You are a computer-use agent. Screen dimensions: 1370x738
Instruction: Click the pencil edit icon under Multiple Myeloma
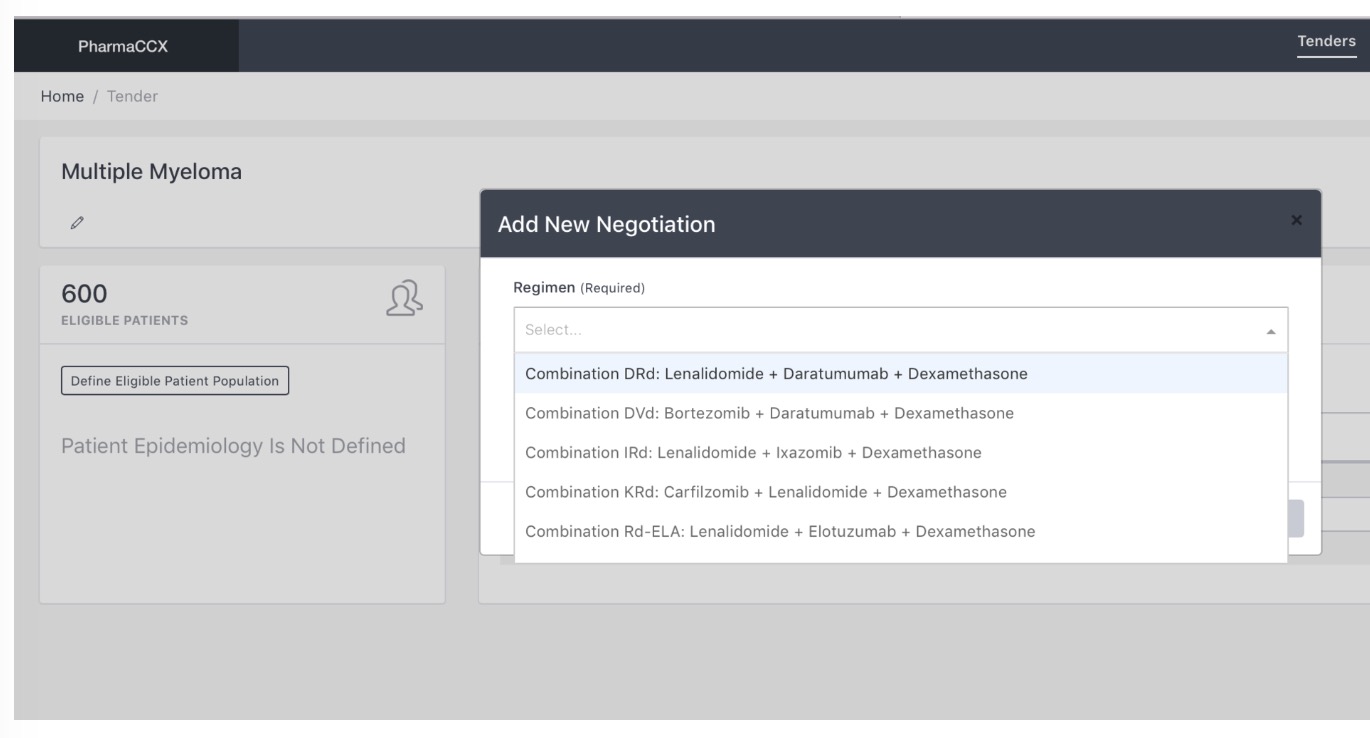pyautogui.click(x=76, y=221)
